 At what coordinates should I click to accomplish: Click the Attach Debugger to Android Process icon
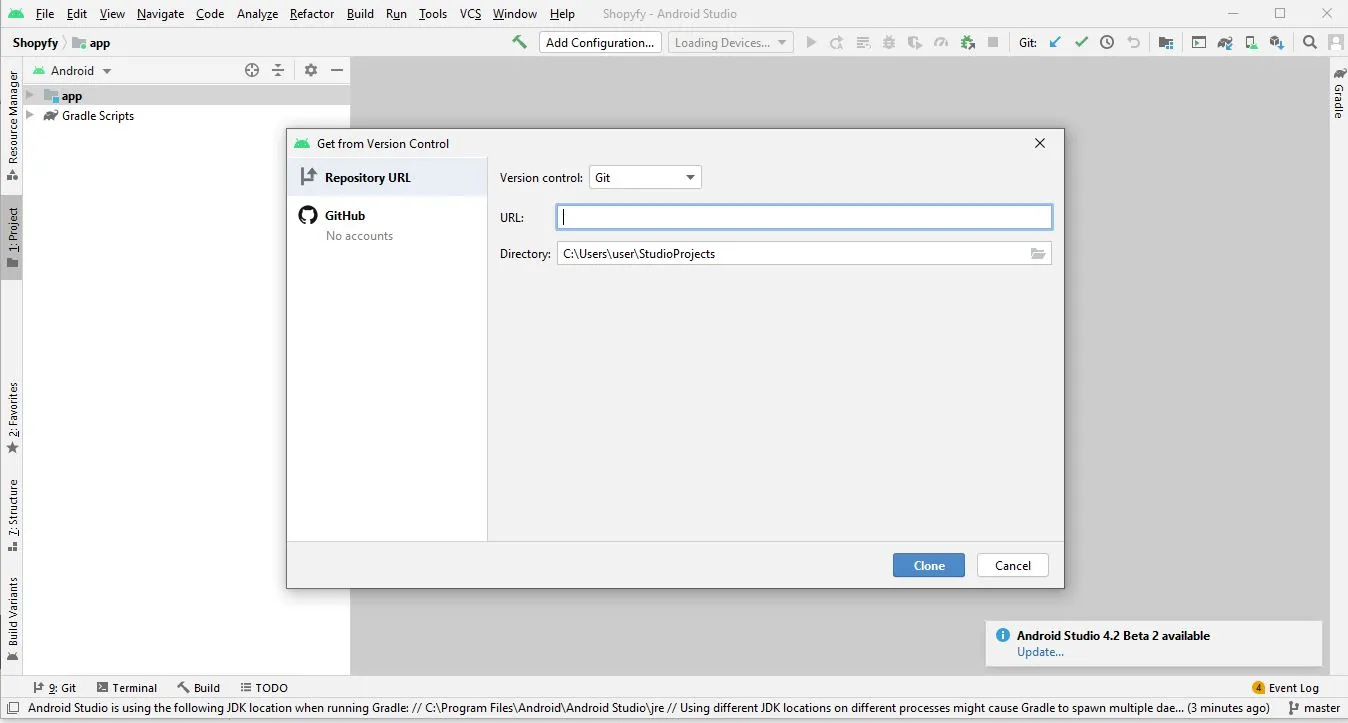[967, 42]
